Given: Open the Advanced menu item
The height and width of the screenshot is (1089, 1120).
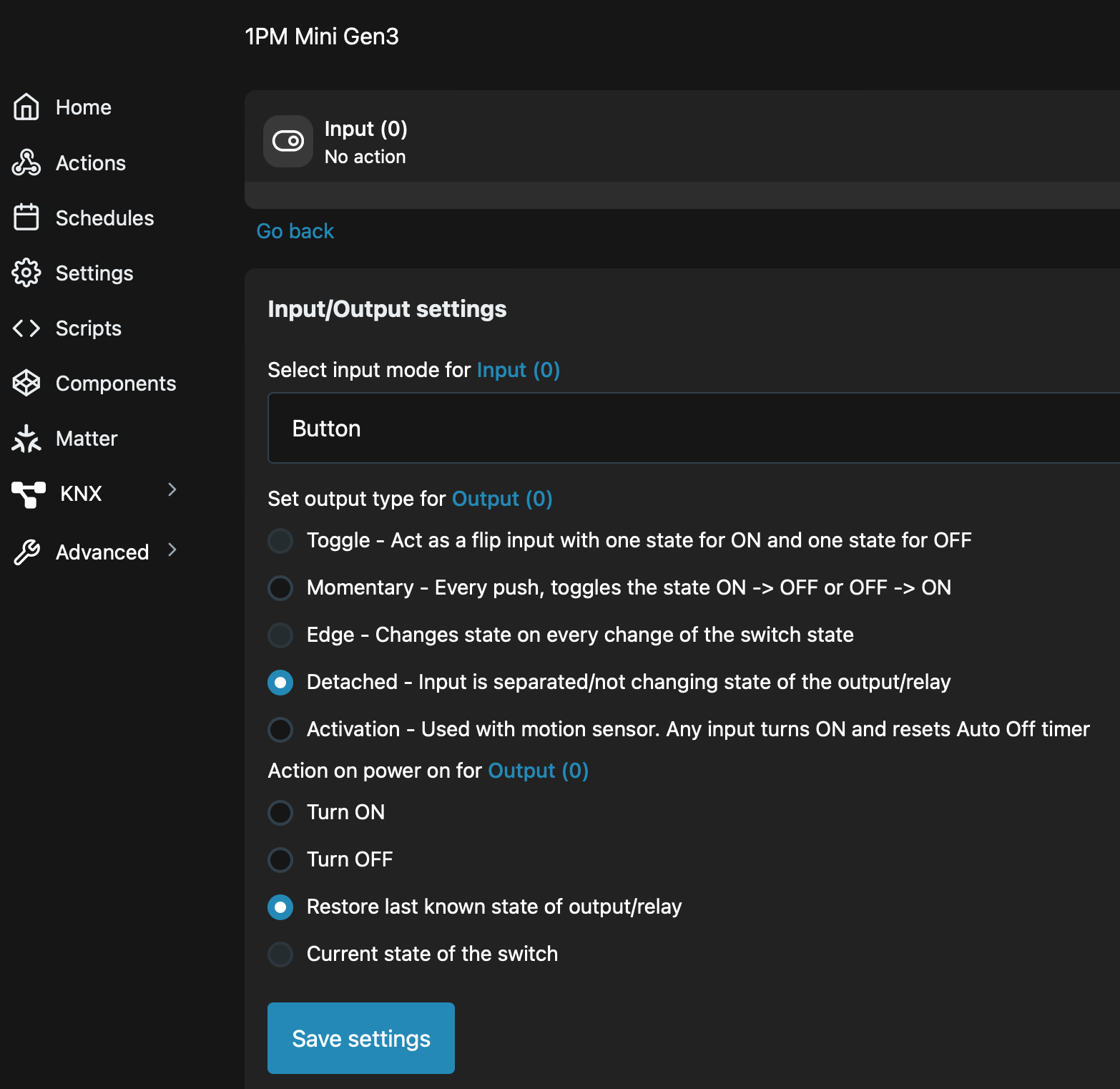Looking at the screenshot, I should point(102,552).
